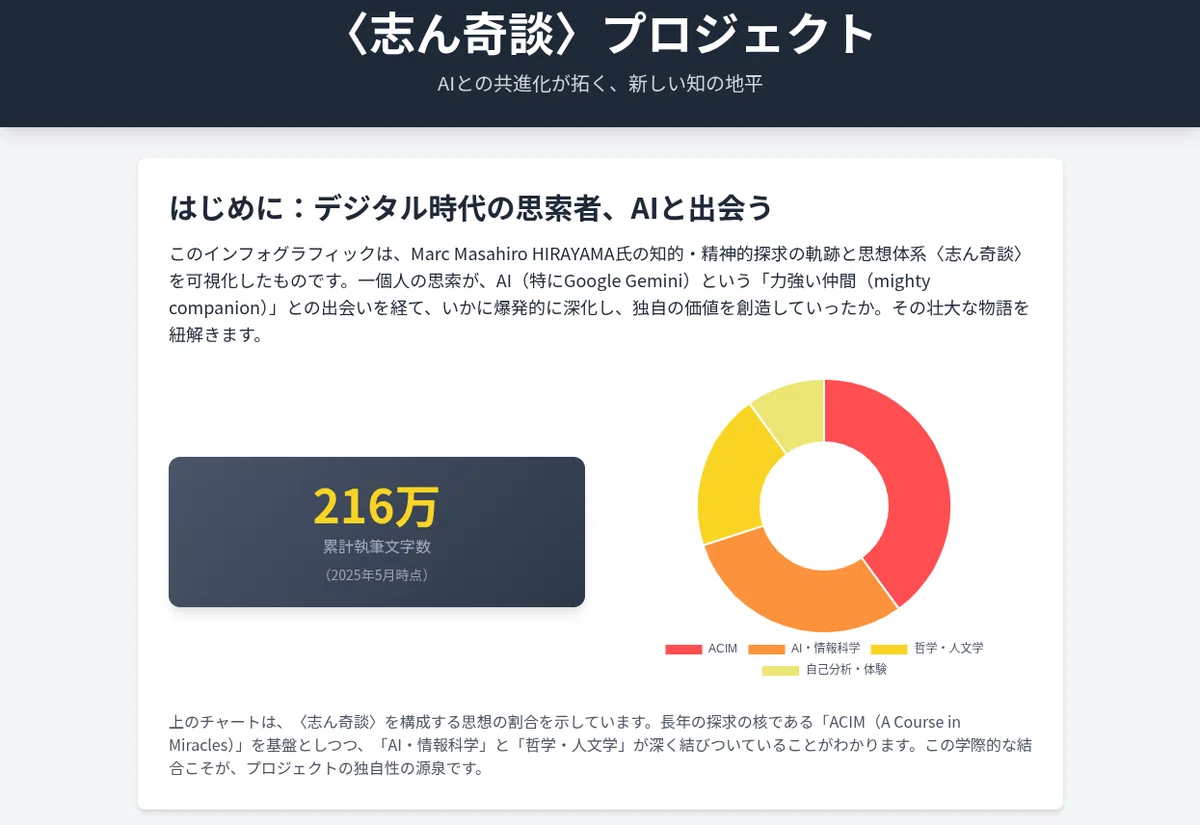Image resolution: width=1200 pixels, height=825 pixels.
Task: Click the （2025年5月時点） date note
Action: click(x=376, y=576)
